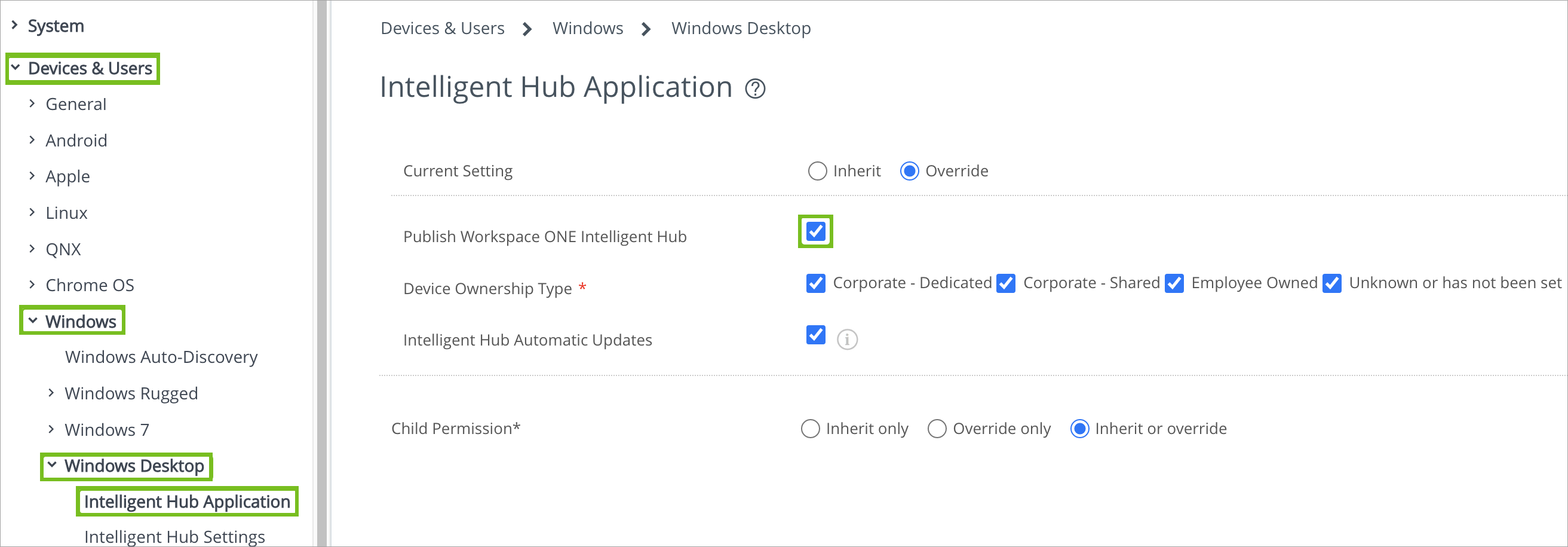Expand the System chevron
The height and width of the screenshot is (547, 1568).
[14, 25]
